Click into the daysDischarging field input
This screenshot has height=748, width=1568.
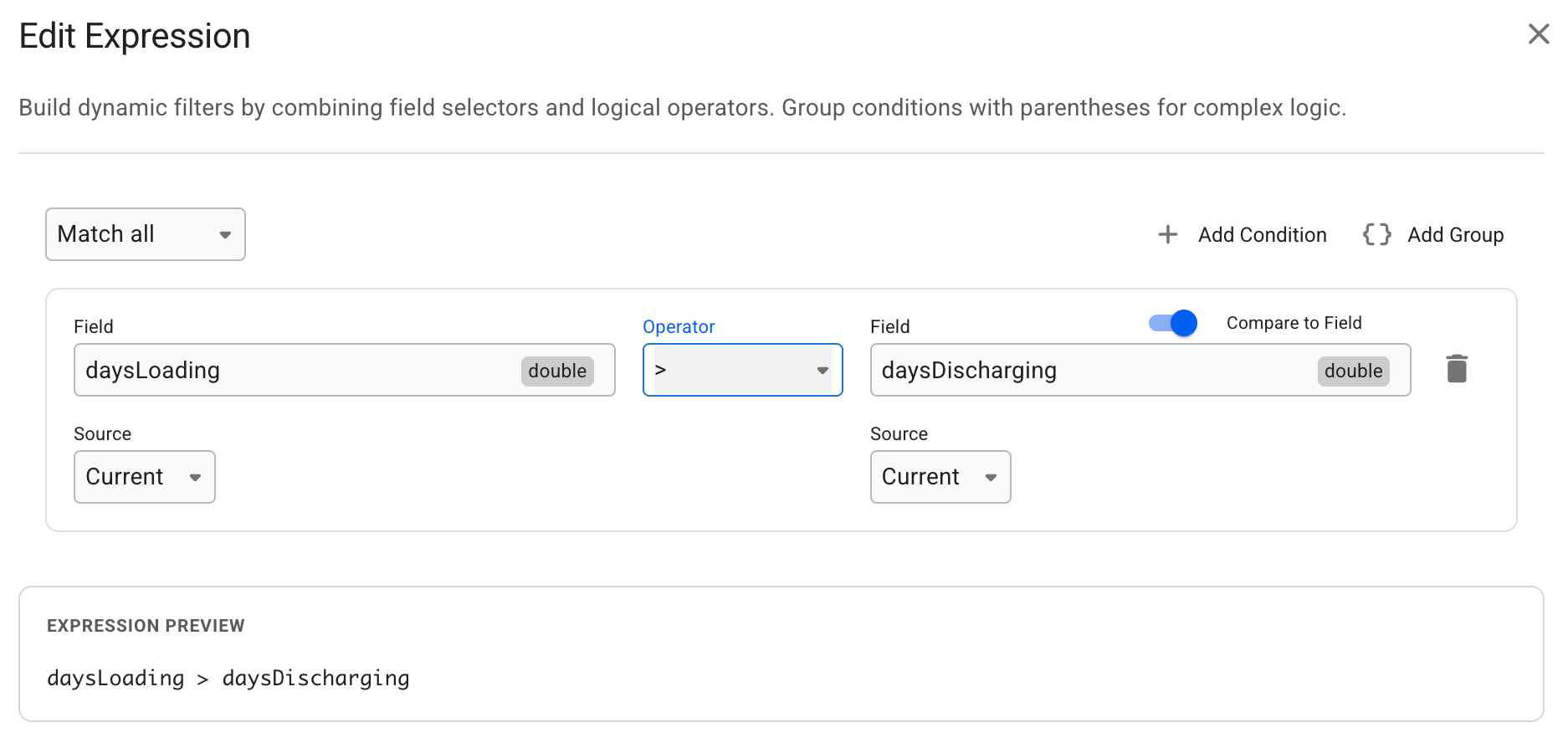coord(1088,370)
